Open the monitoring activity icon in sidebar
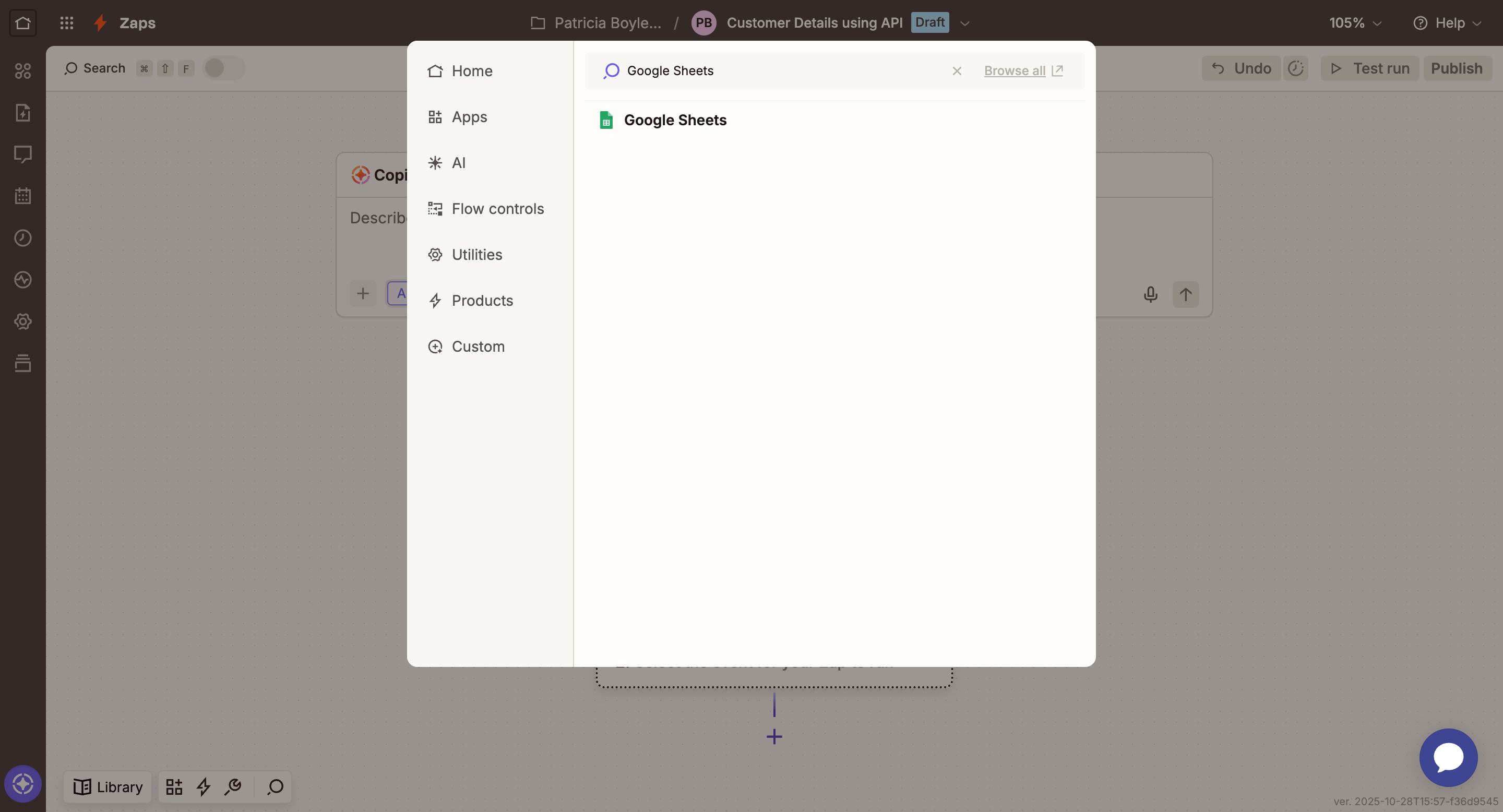Image resolution: width=1503 pixels, height=812 pixels. (x=23, y=279)
